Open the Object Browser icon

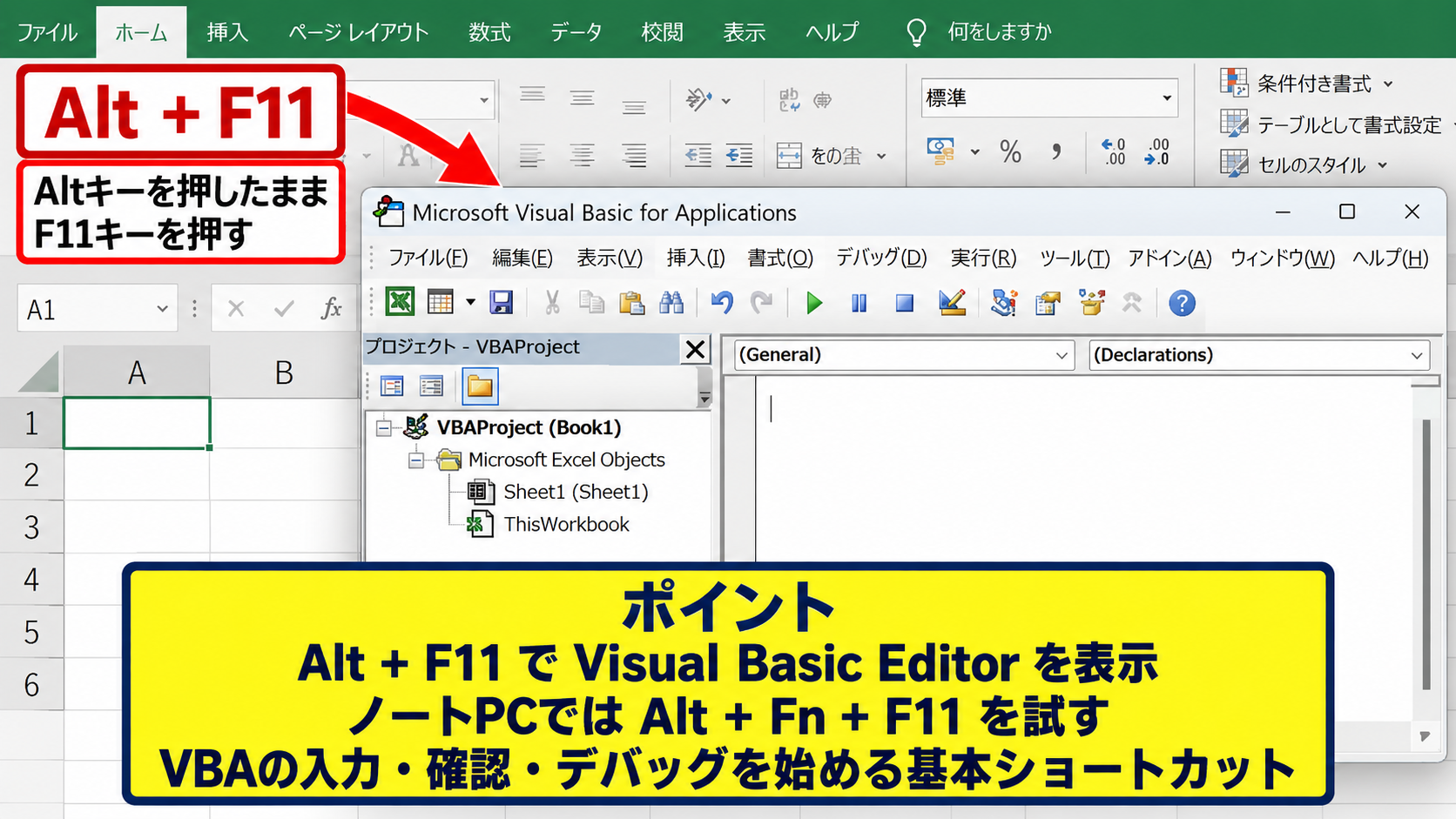coord(1091,302)
